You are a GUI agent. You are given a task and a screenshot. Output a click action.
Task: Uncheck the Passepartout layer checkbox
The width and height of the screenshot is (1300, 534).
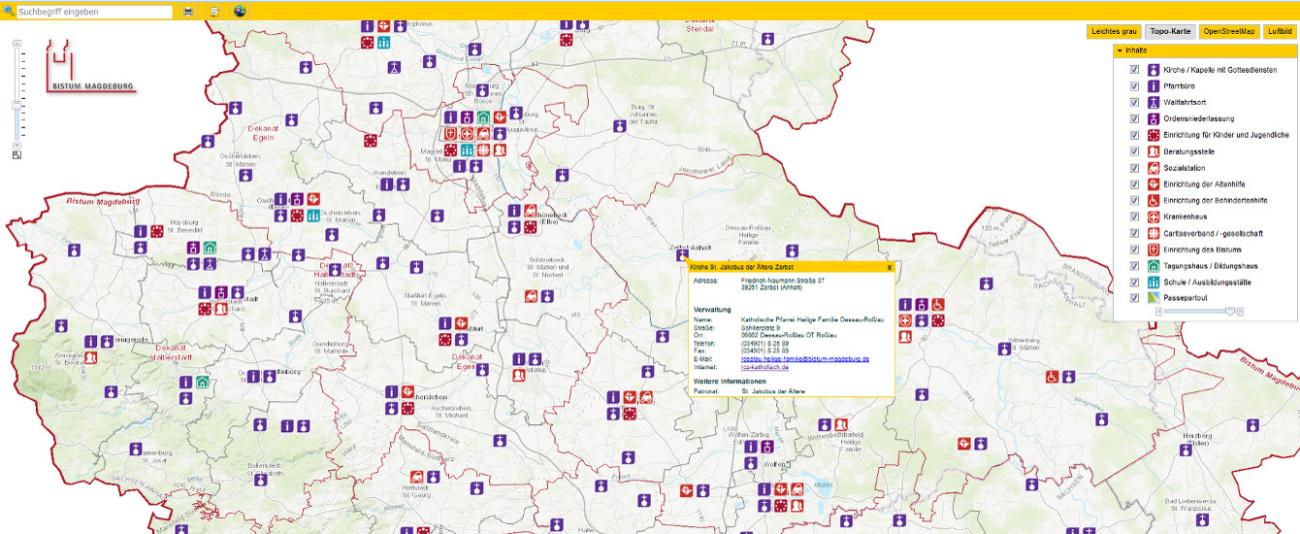1133,297
